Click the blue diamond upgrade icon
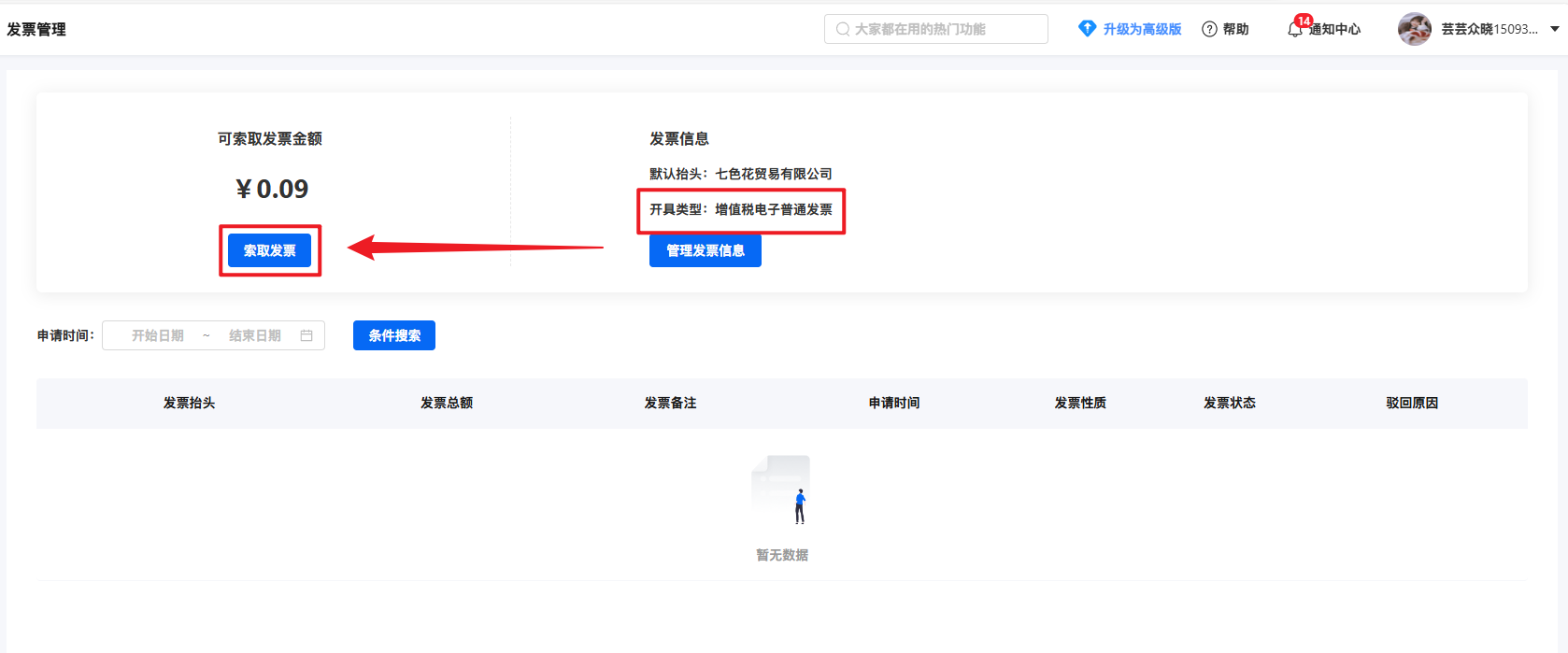 [1087, 29]
